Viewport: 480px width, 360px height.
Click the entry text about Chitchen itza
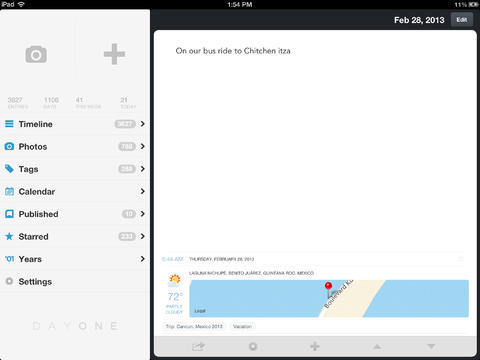[233, 51]
